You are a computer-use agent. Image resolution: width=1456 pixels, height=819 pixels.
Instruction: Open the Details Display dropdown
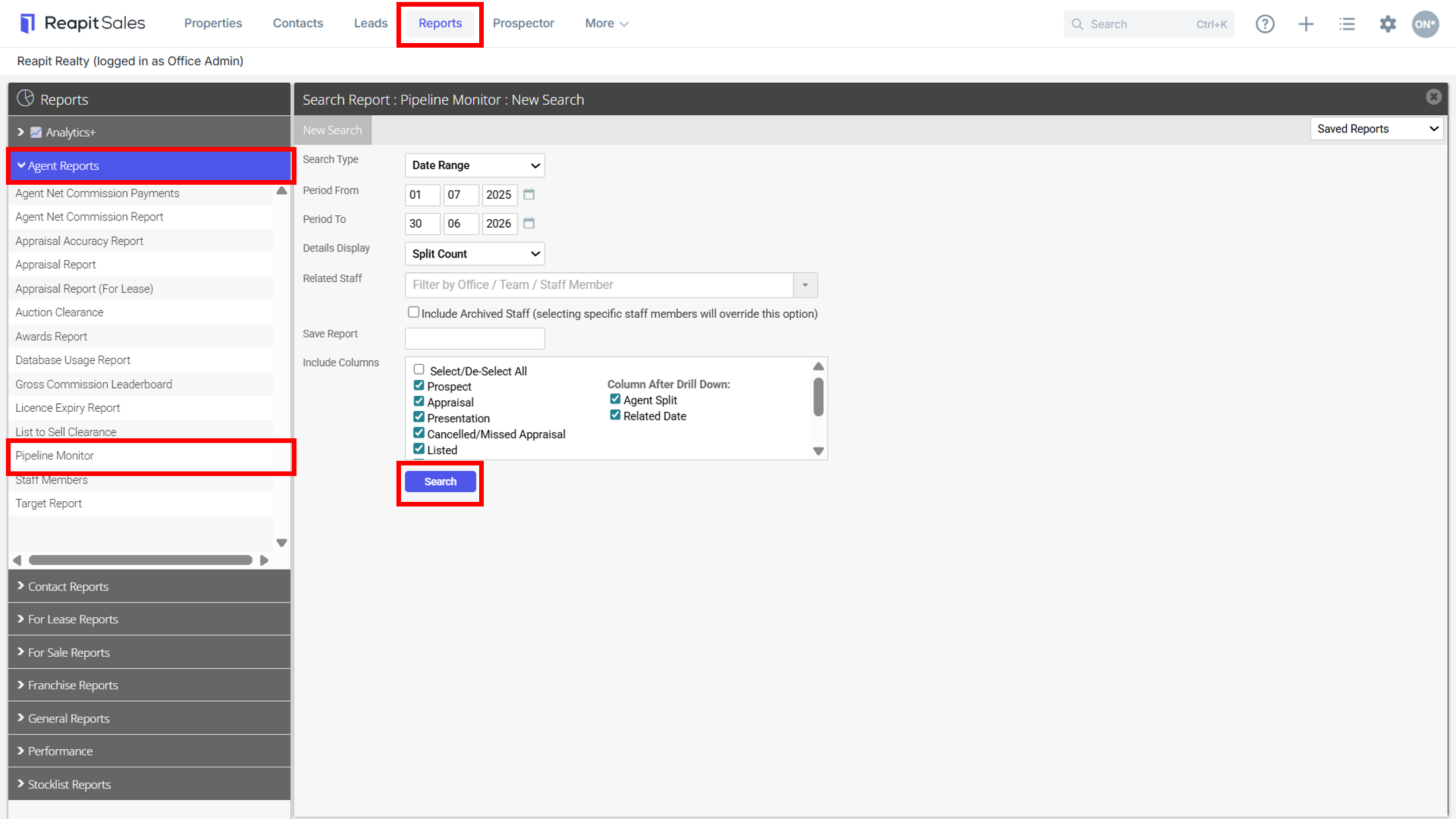475,254
